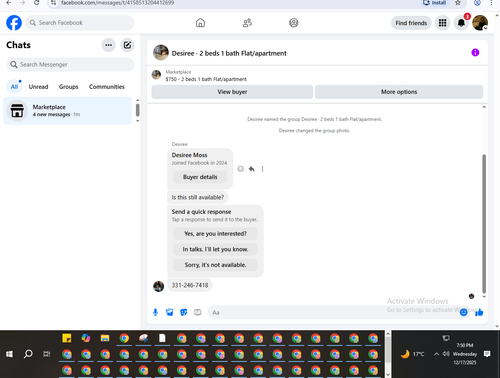Send a thumbs up like
Screen dimensions: 500x378
[479, 312]
